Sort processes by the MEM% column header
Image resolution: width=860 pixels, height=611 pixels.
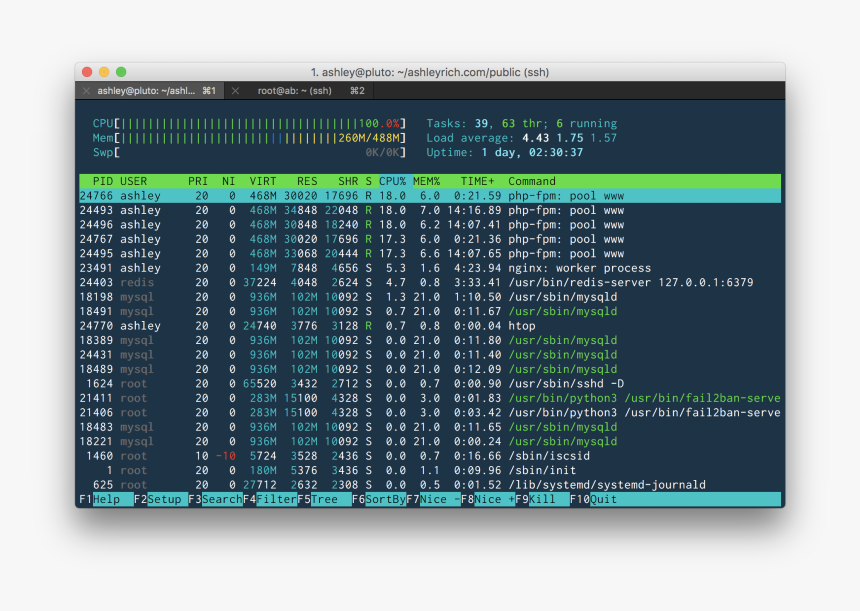click(x=427, y=181)
